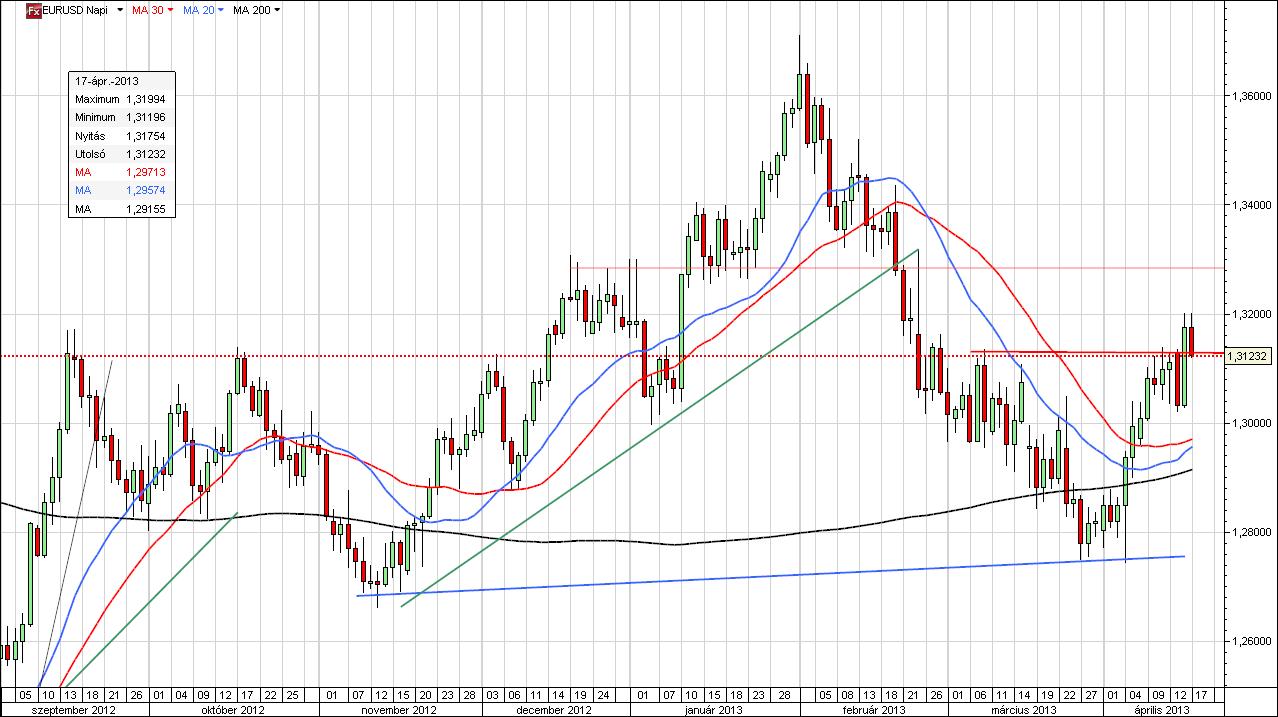
Task: Click the red Fx chart logo icon
Action: click(x=33, y=10)
